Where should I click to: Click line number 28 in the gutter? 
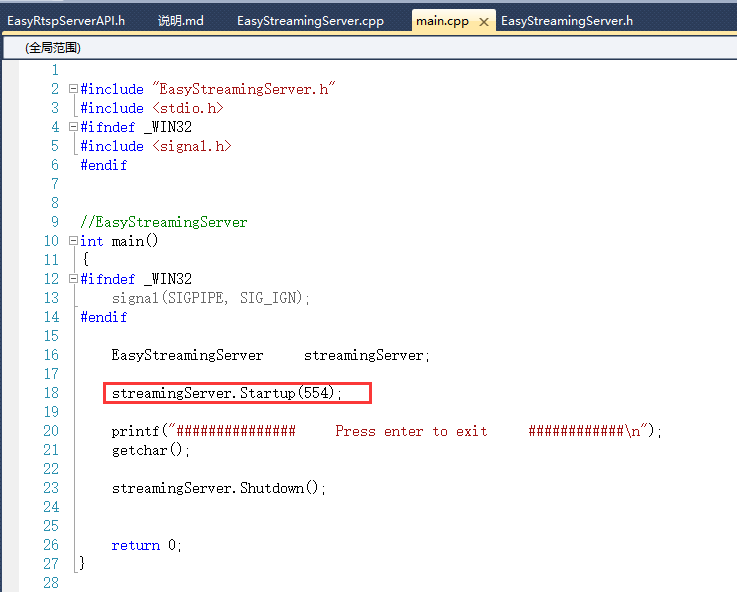coord(51,583)
